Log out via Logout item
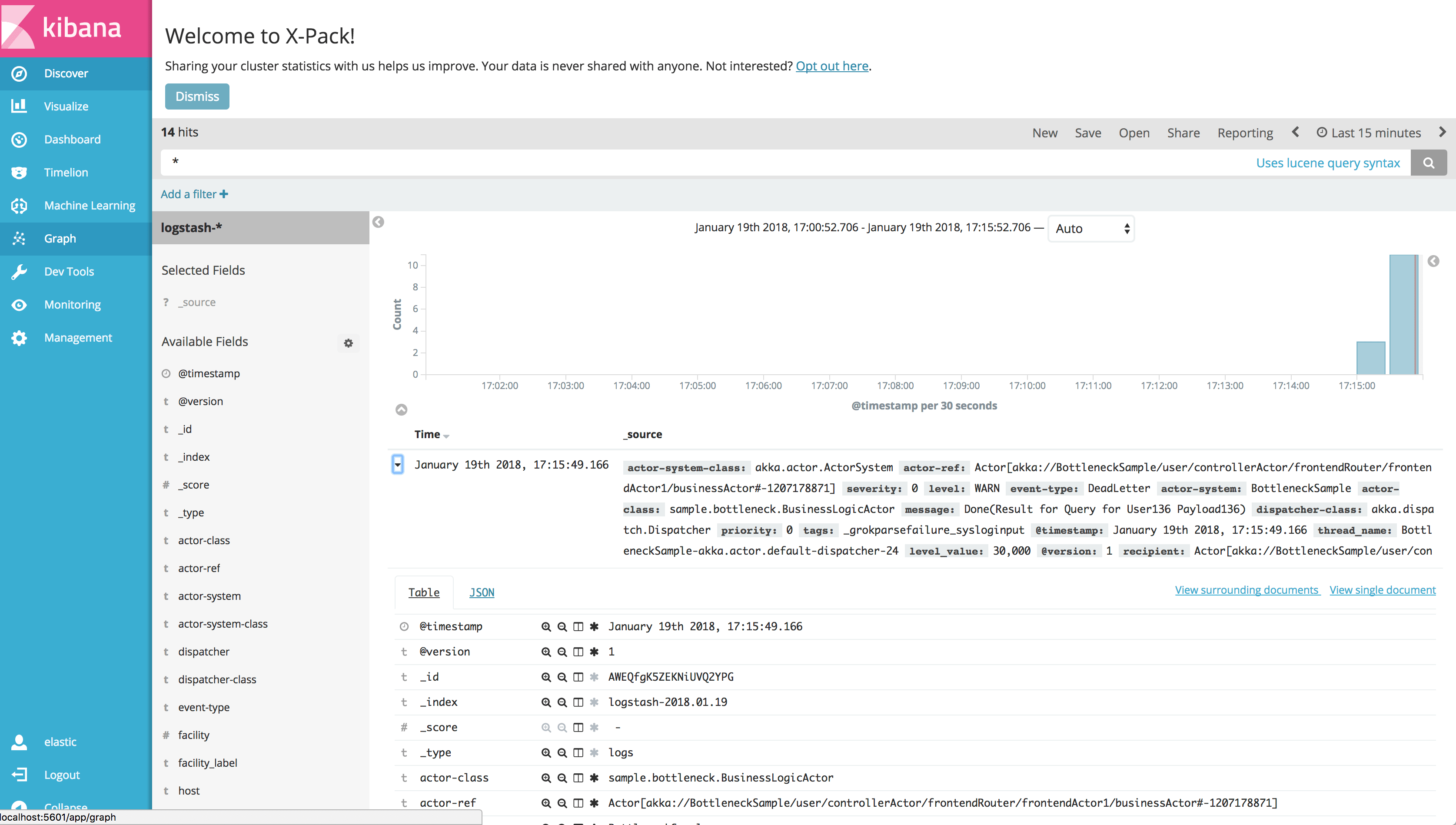This screenshot has height=825, width=1456. pyautogui.click(x=76, y=775)
